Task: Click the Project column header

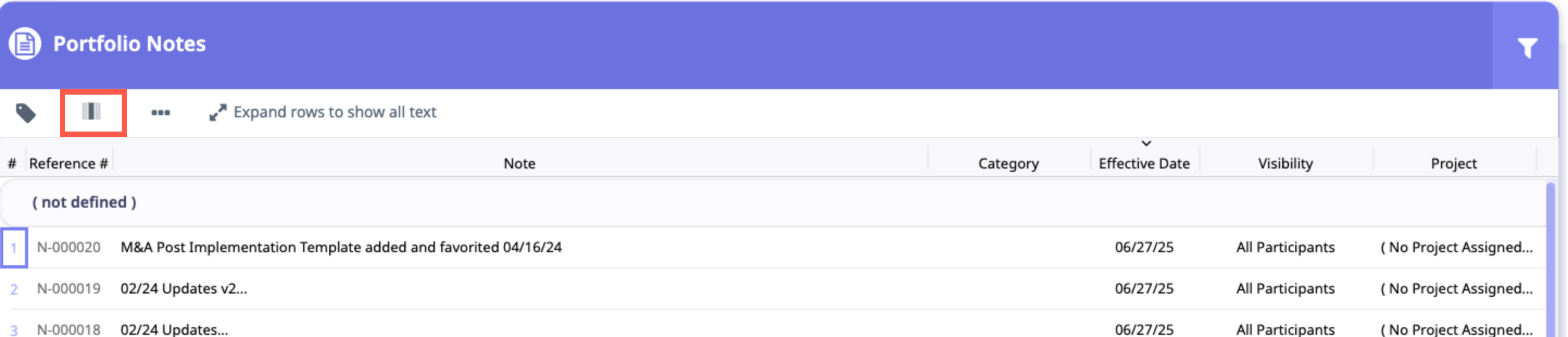Action: pos(1453,164)
